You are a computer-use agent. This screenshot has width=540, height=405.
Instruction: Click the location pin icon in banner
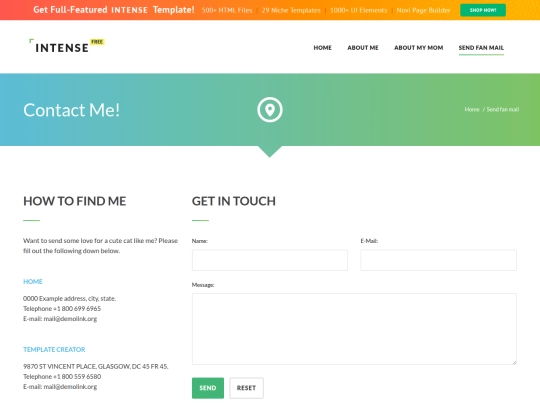point(270,110)
